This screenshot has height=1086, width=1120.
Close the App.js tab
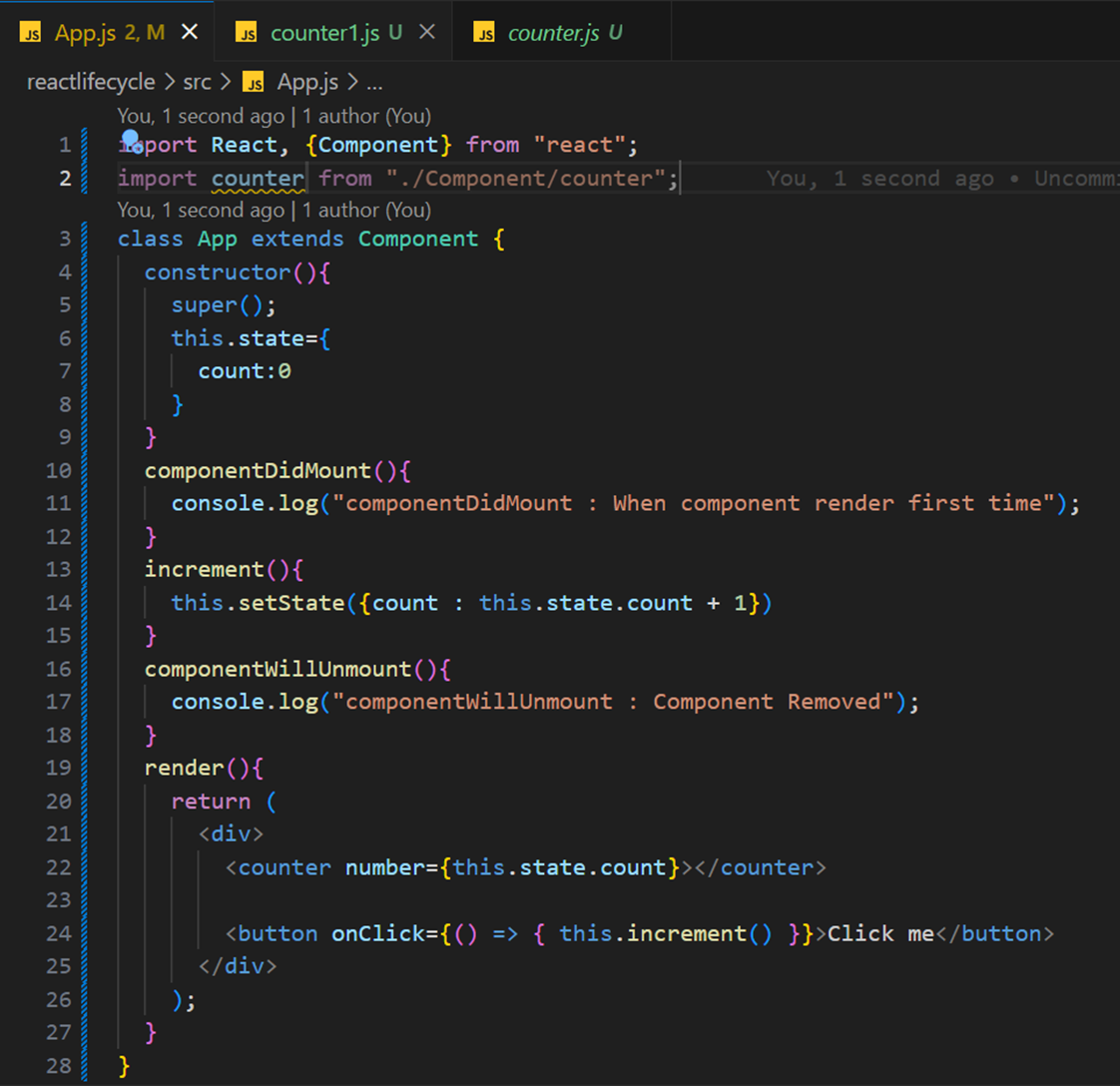point(190,33)
